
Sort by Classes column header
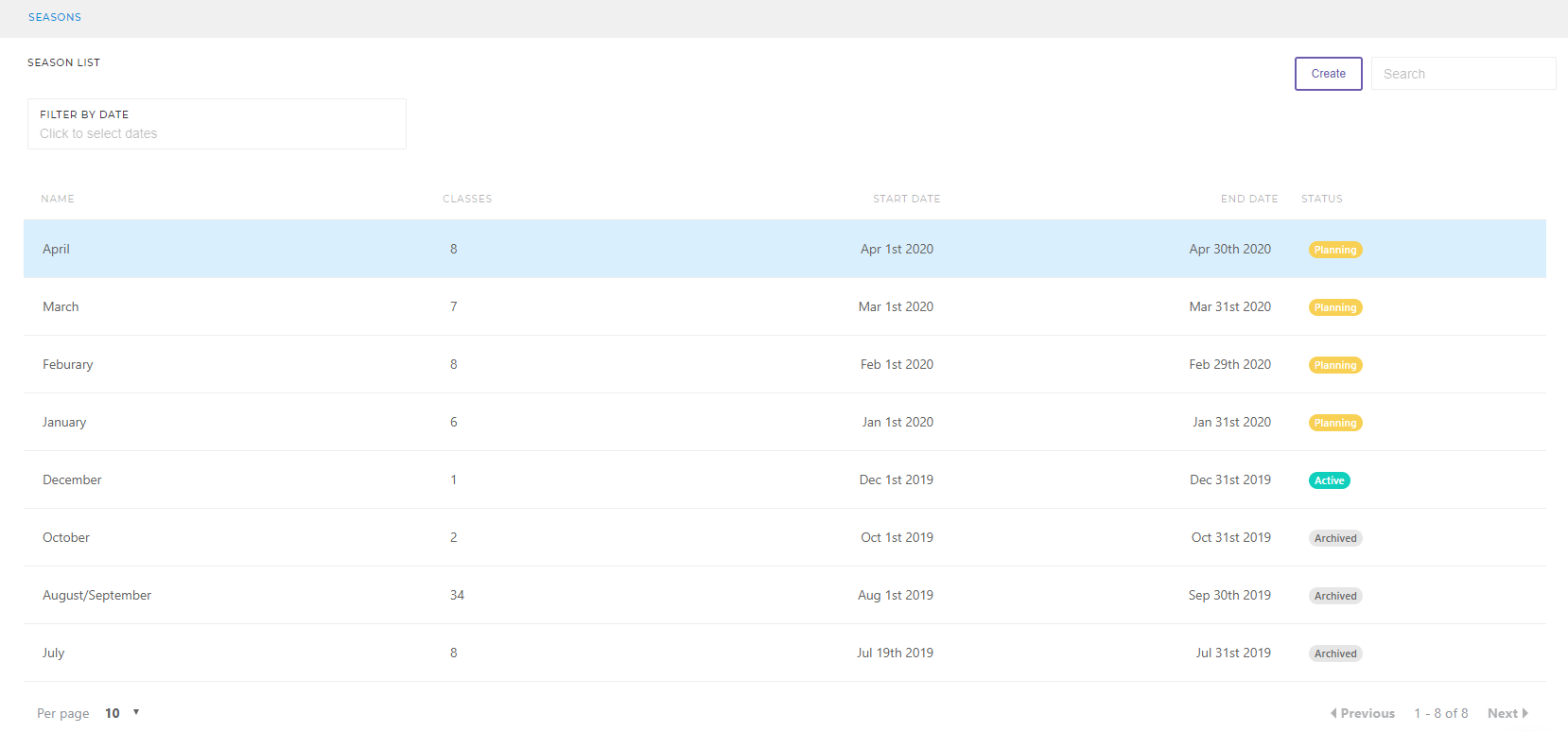pyautogui.click(x=467, y=199)
